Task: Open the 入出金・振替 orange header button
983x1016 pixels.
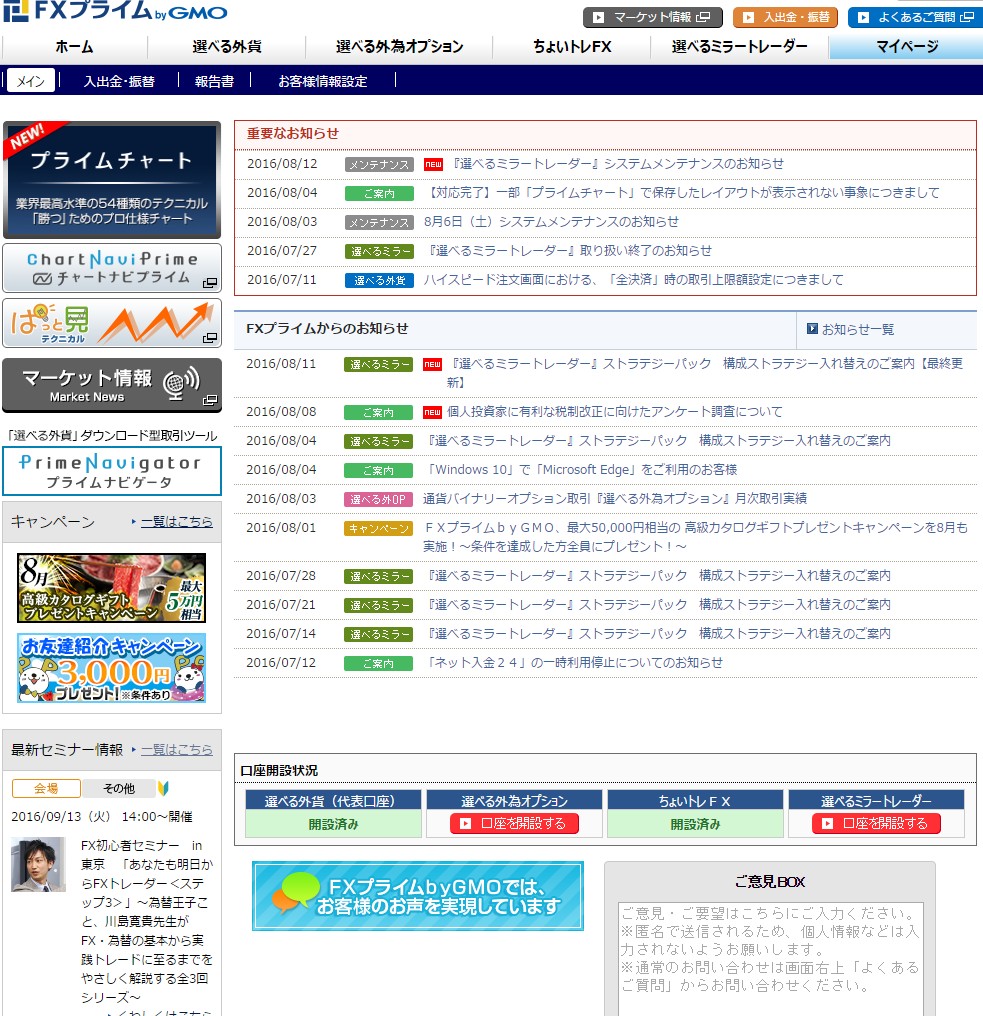Action: (x=785, y=17)
